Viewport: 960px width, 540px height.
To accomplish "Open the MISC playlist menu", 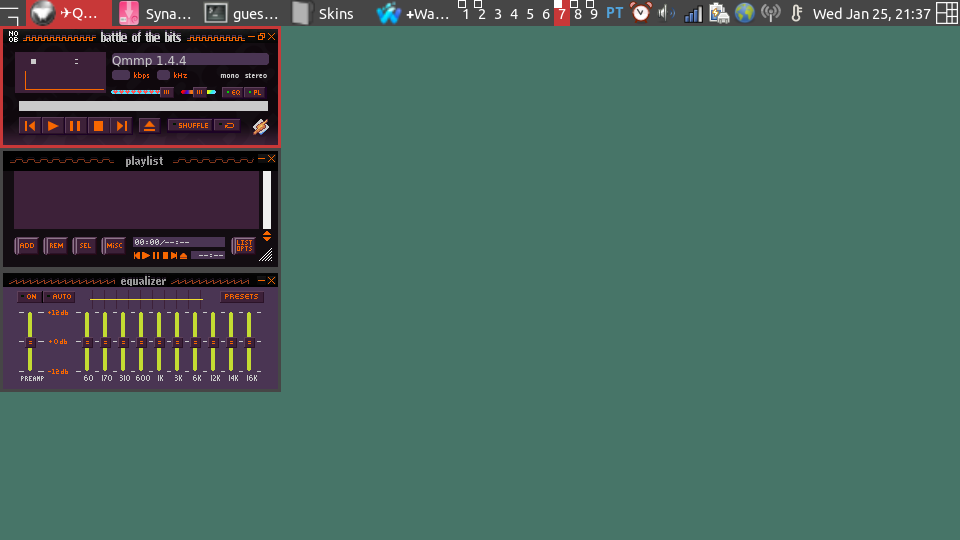I will 113,246.
